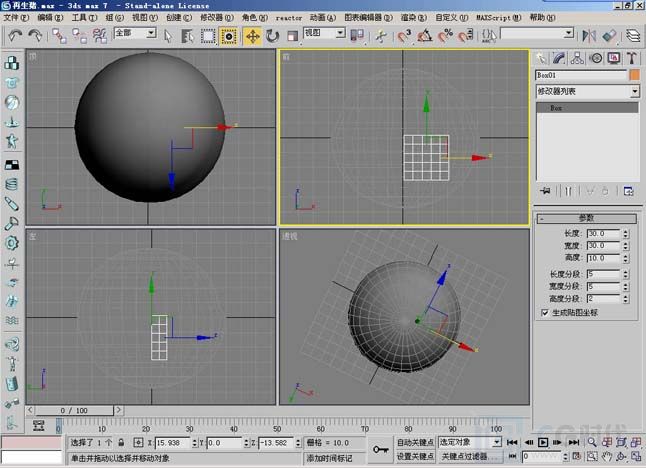Screen dimensions: 646x468
Task: Click the Undo arrow icon
Action: coord(15,36)
